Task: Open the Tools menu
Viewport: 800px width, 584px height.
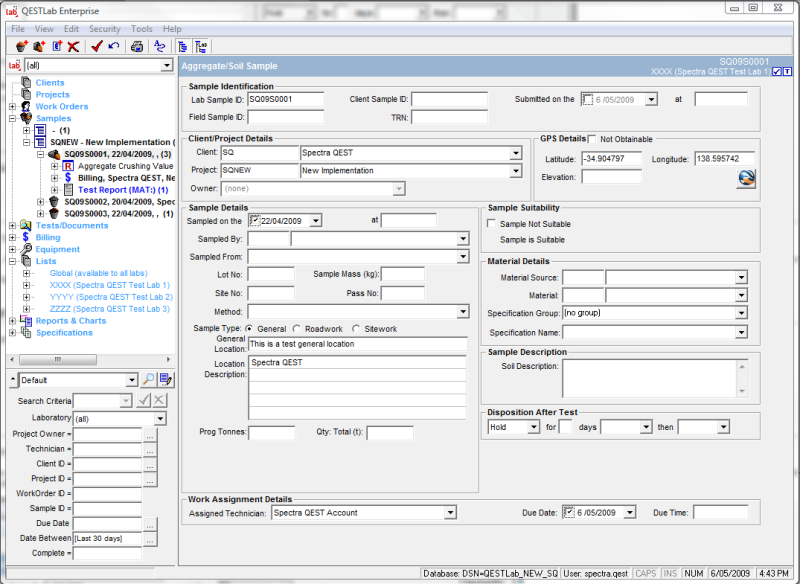Action: [x=141, y=28]
